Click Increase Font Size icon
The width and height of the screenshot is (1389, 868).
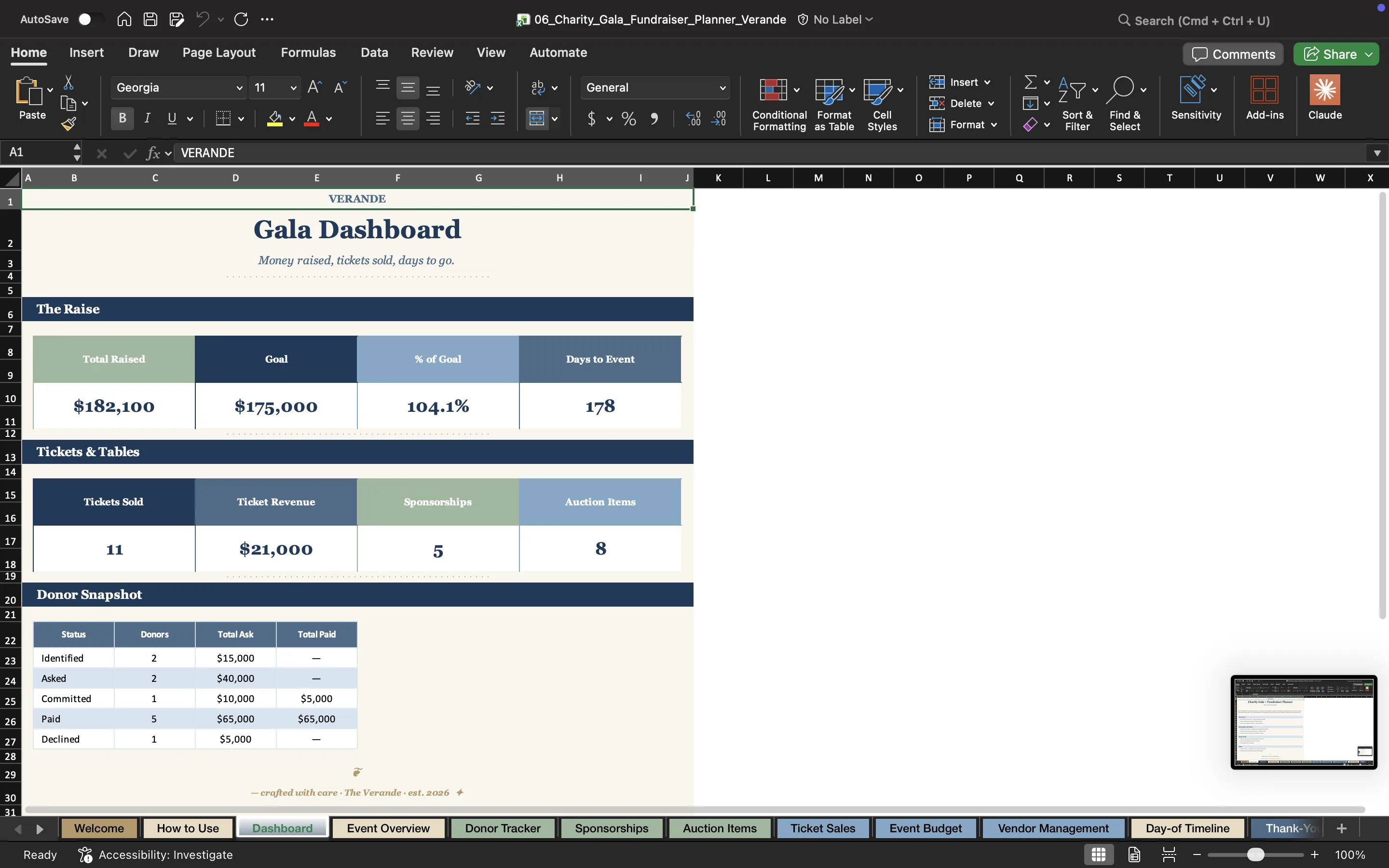[314, 87]
